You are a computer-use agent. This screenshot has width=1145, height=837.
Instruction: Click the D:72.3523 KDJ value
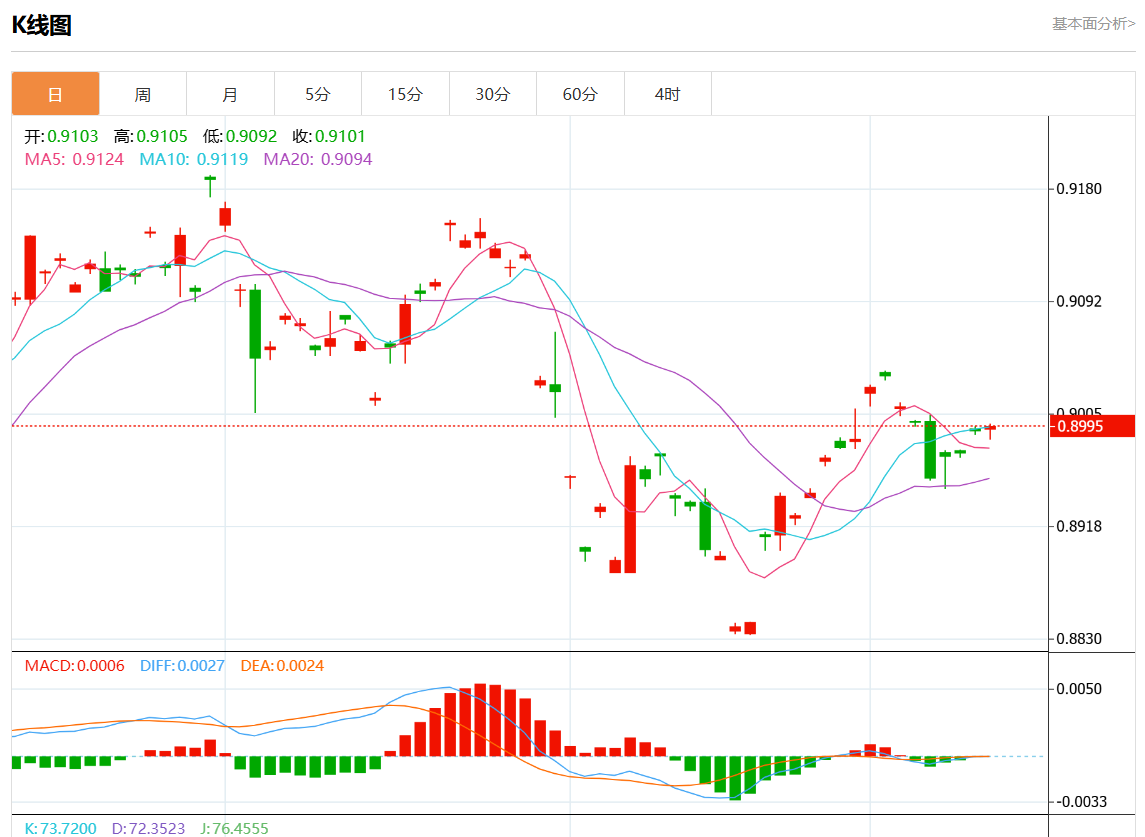pyautogui.click(x=148, y=829)
